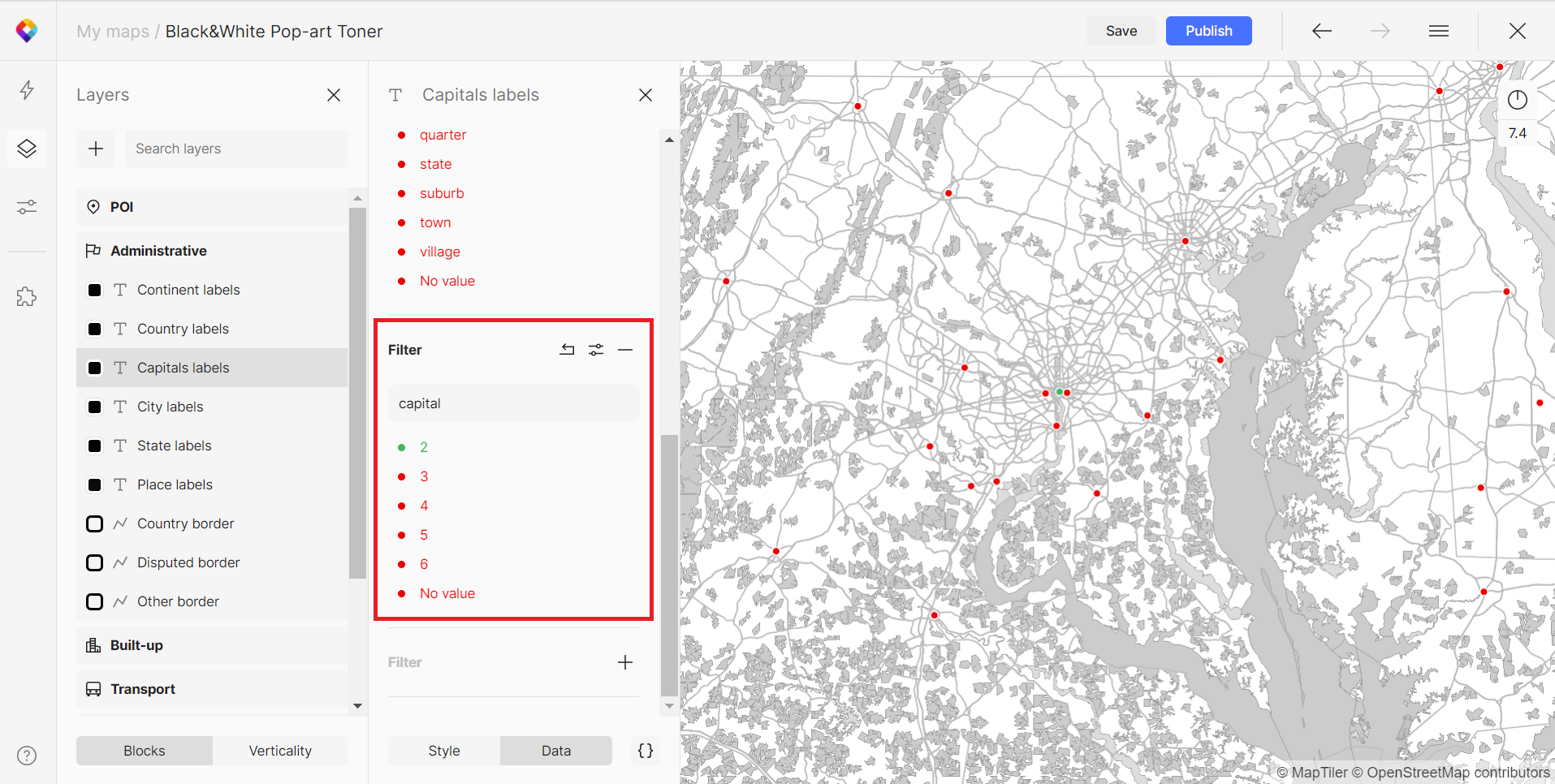Toggle visibility of Country border layer
This screenshot has width=1555, height=784.
click(95, 523)
